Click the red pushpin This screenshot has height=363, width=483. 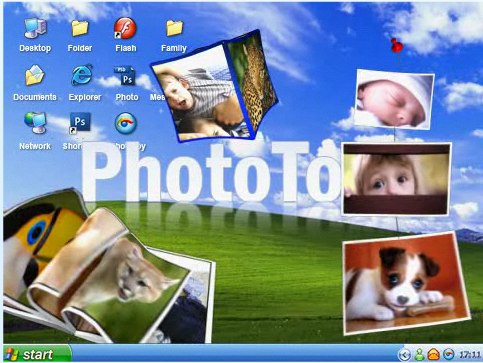pos(397,47)
